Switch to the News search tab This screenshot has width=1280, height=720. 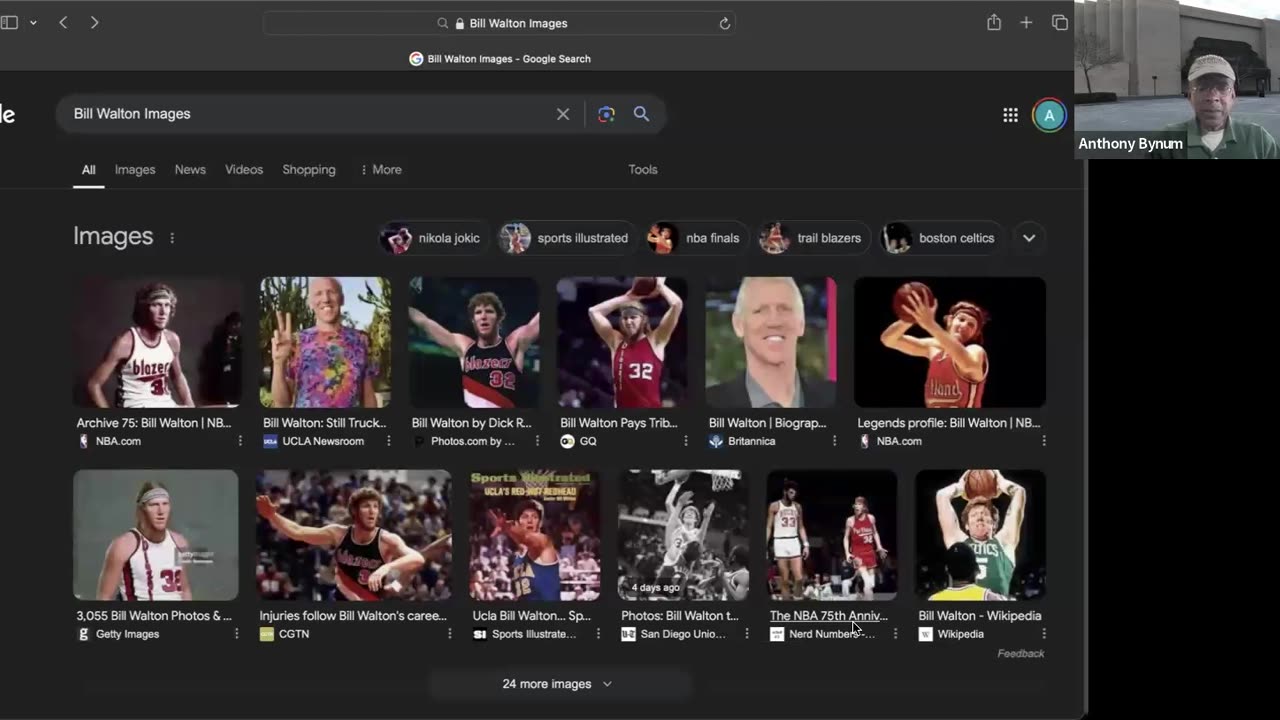pyautogui.click(x=190, y=170)
